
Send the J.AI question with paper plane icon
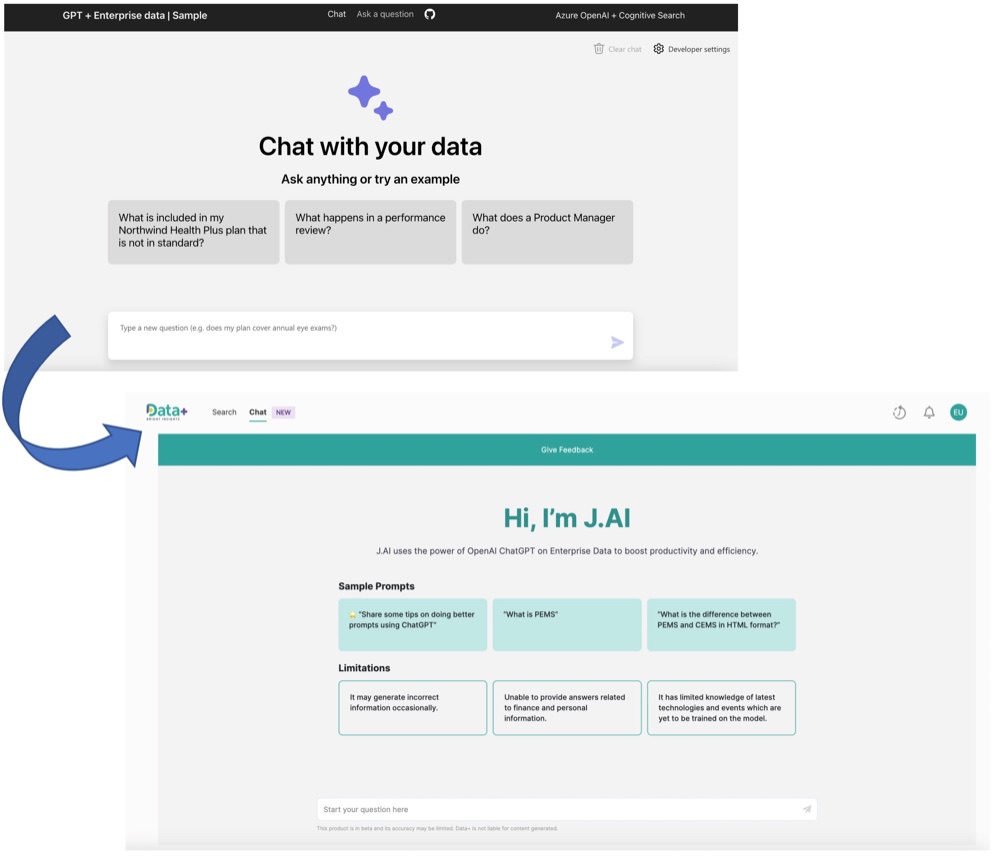click(x=807, y=809)
